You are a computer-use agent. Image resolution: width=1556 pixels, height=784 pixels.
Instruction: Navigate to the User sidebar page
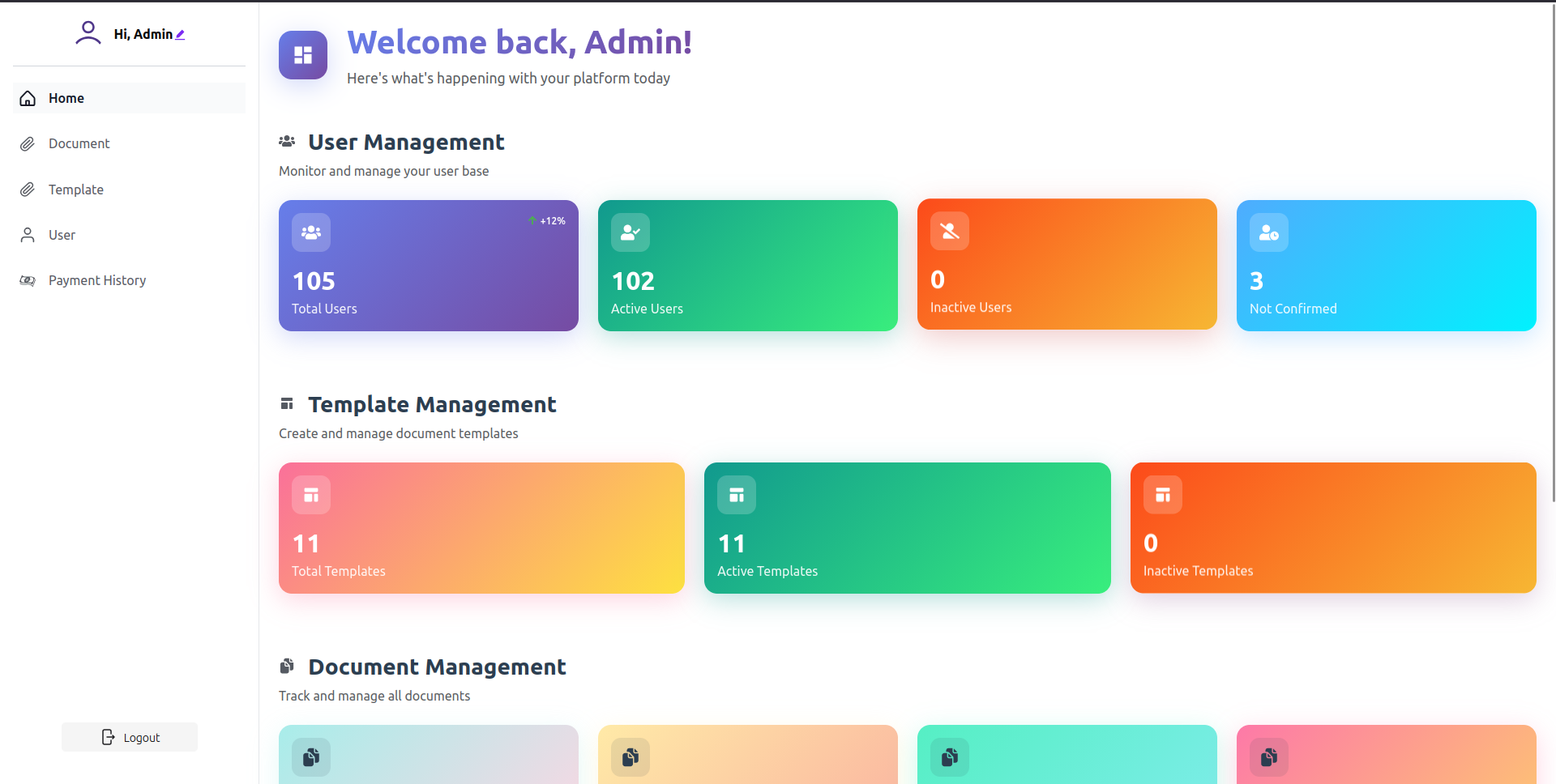pos(62,235)
